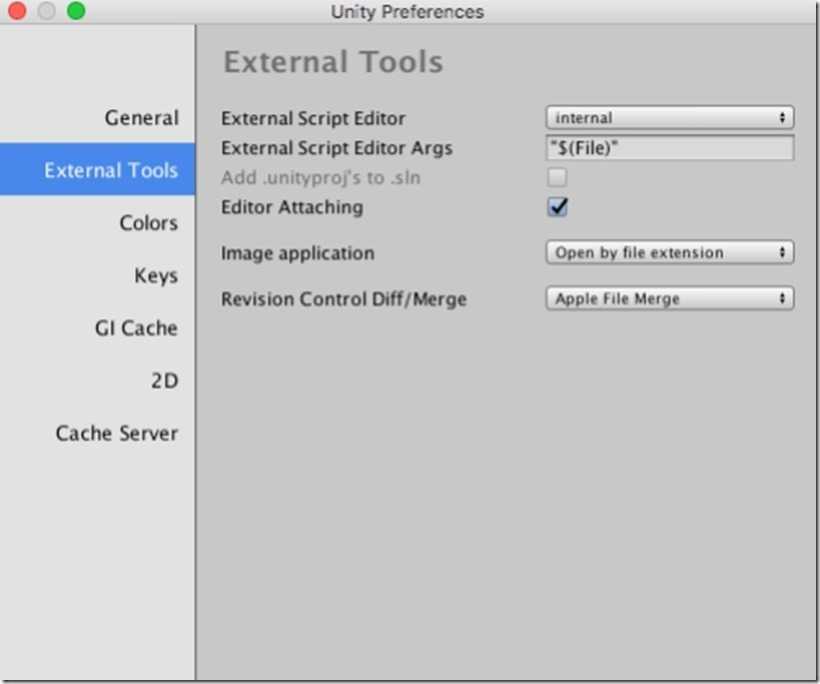The width and height of the screenshot is (820, 684).
Task: Click the External Tools heading text
Action: pyautogui.click(x=334, y=62)
